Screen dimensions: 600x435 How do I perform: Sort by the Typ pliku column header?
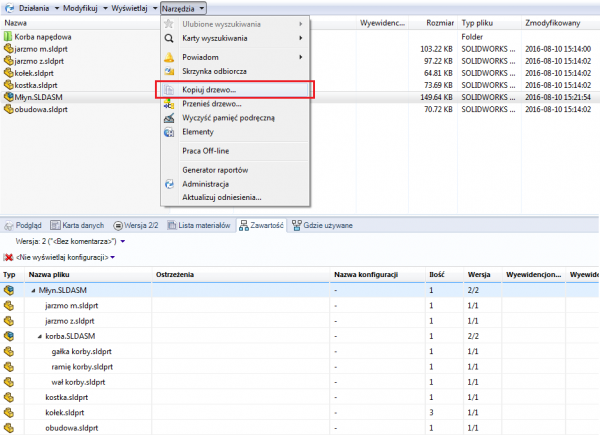point(477,23)
